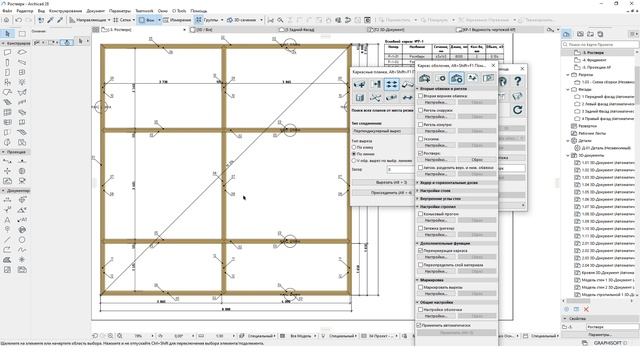Click the zoom magnifier icon in the top toolbar
The height and width of the screenshot is (360, 640).
pyautogui.click(x=280, y=20)
